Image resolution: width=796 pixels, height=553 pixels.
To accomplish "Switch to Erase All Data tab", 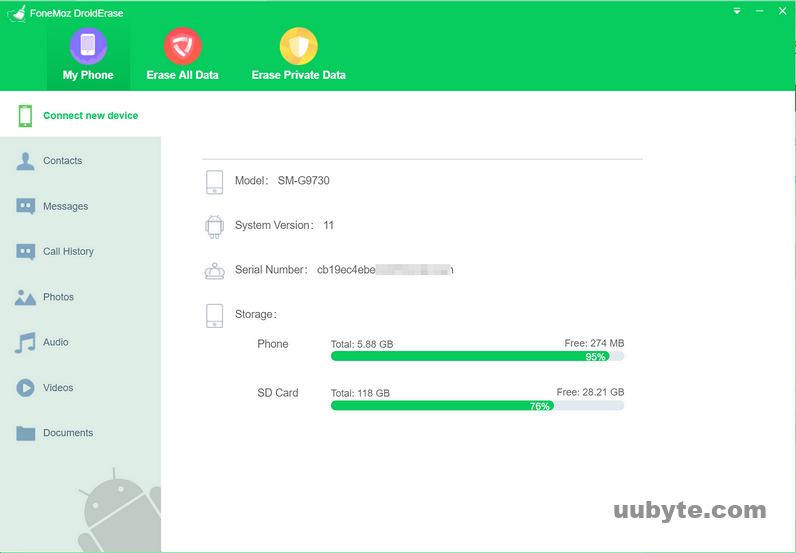I will point(182,56).
